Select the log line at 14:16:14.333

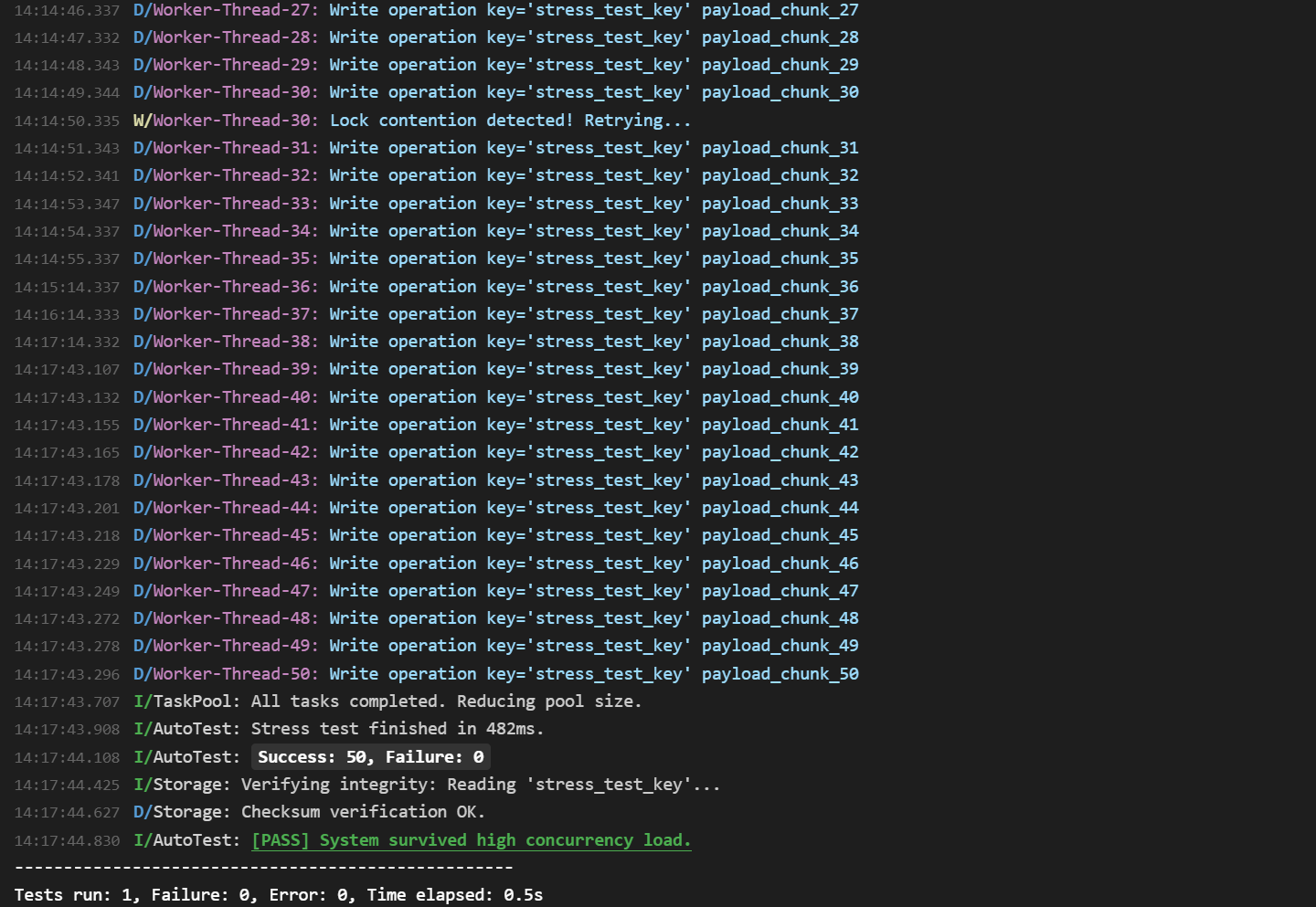[437, 314]
